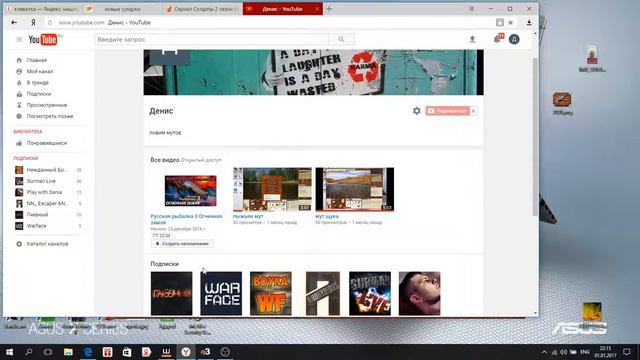Bookmark the page with the star icon
Viewport: 640px width, 360px height.
tap(511, 22)
